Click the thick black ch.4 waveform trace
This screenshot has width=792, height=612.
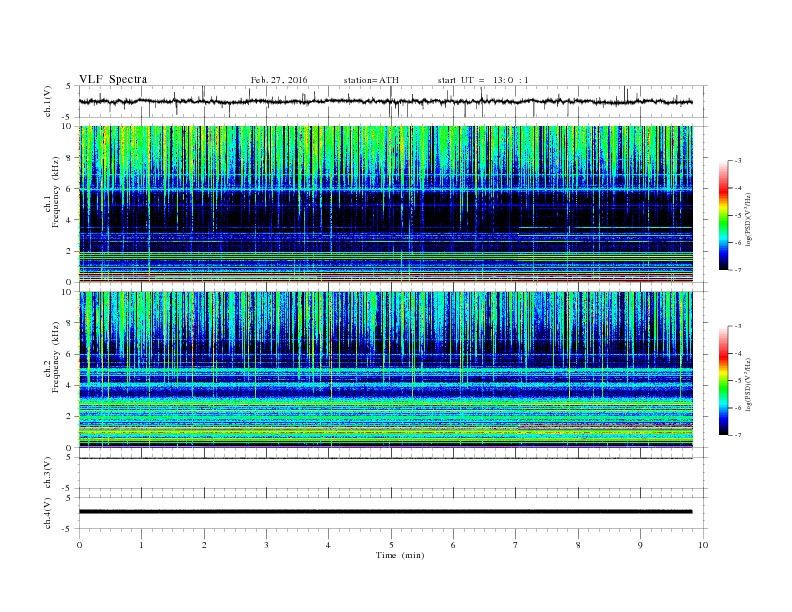coord(386,512)
